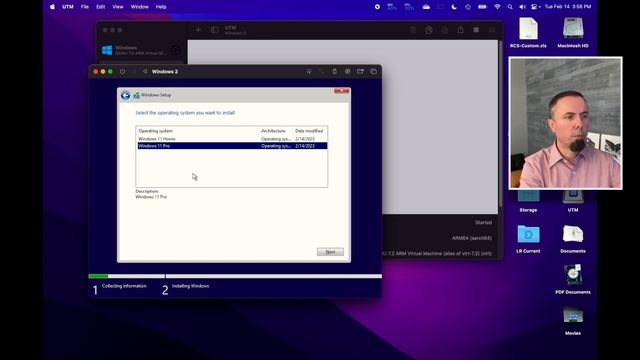Image resolution: width=640 pixels, height=360 pixels.
Task: Select the Windows 11 Pro row
Action: (x=232, y=146)
